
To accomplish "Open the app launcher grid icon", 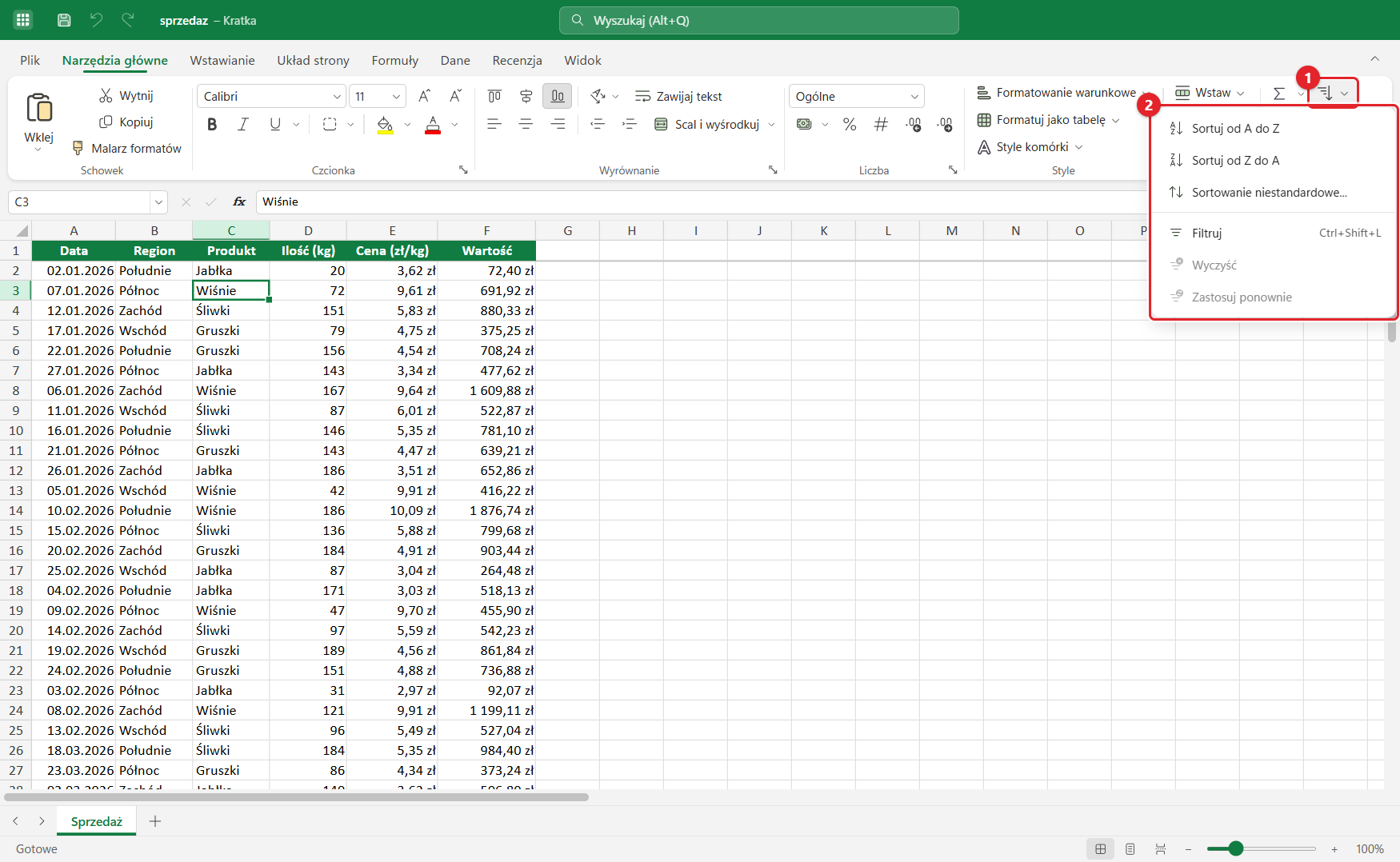I will (x=23, y=20).
